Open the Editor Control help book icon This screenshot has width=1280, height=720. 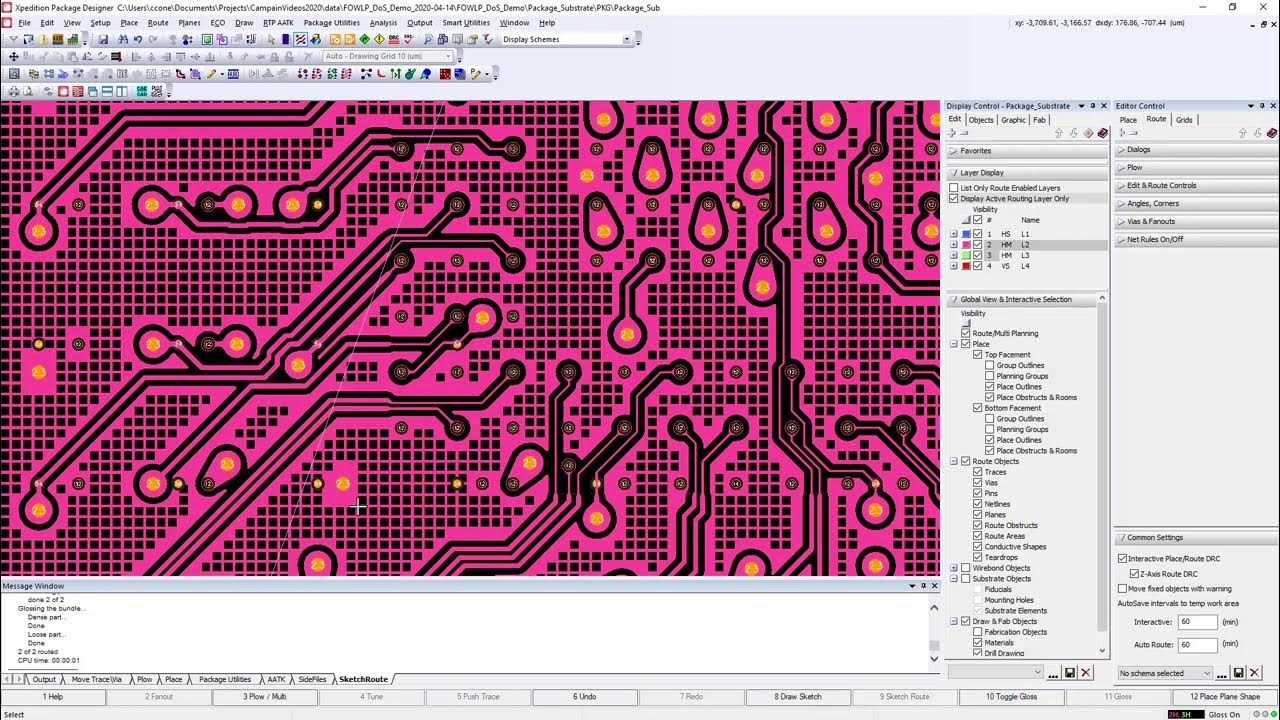point(1272,132)
